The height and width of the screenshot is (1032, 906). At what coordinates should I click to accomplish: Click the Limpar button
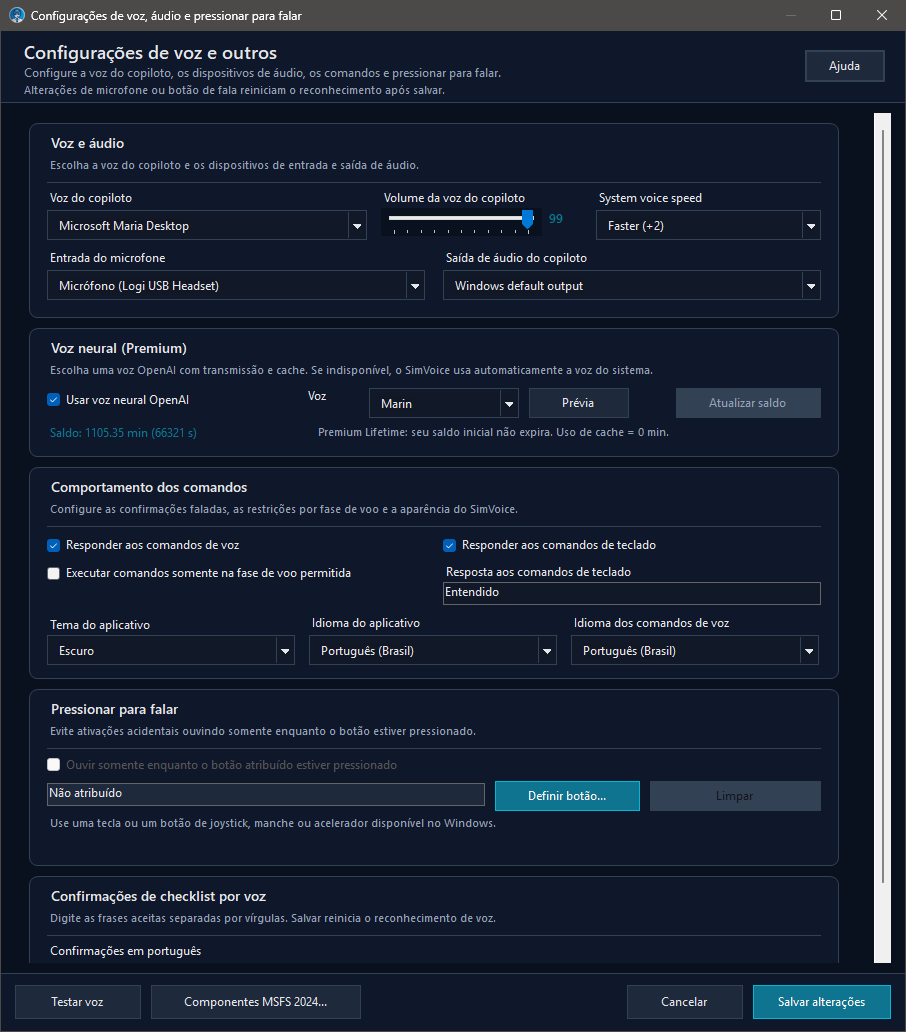(x=735, y=796)
